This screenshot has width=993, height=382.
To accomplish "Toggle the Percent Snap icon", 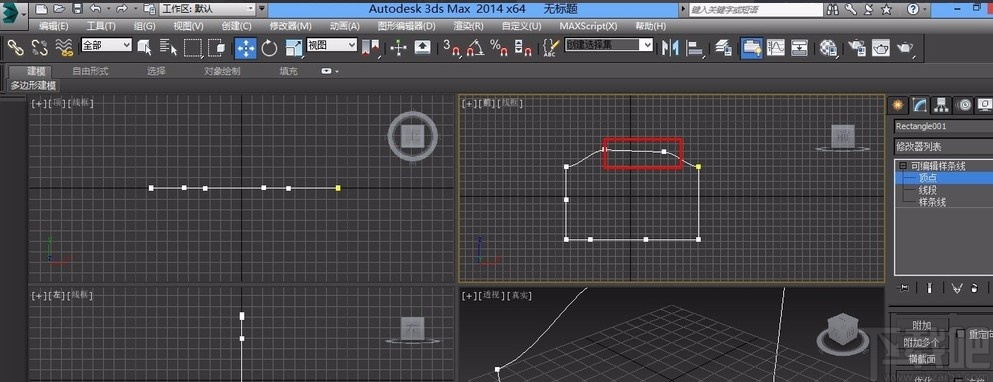I will click(500, 48).
